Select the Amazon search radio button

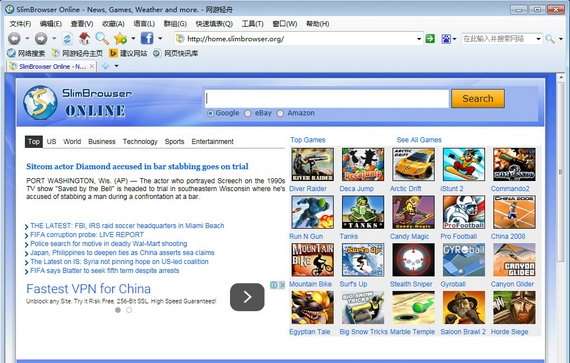tap(280, 113)
